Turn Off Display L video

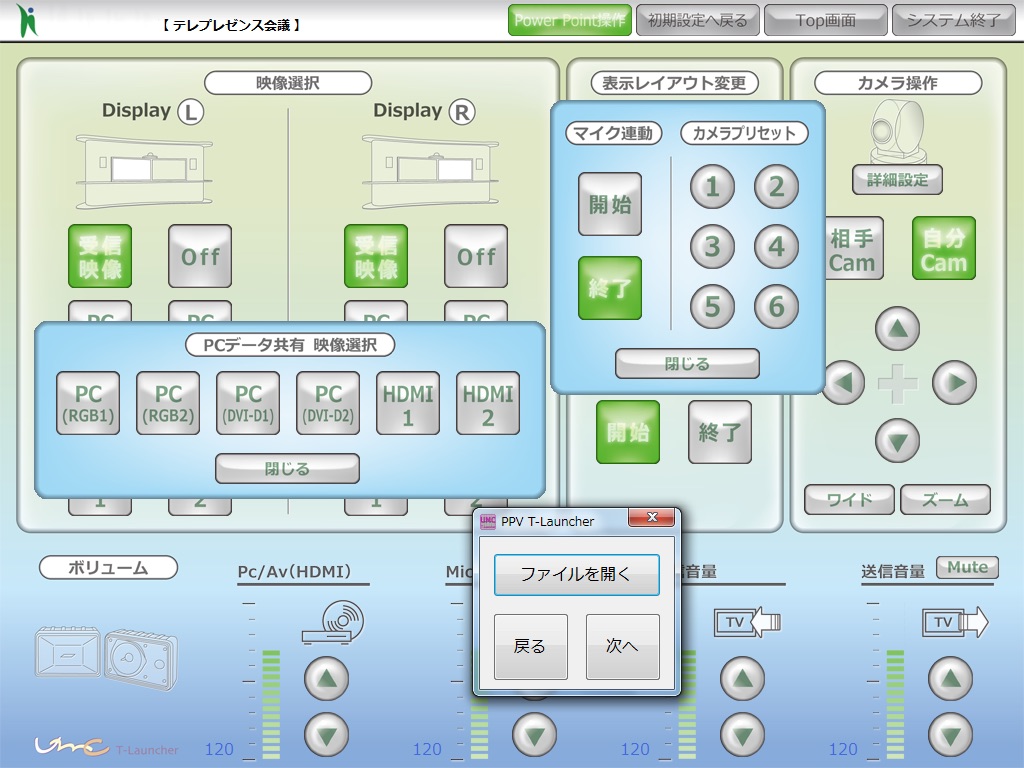[x=200, y=256]
